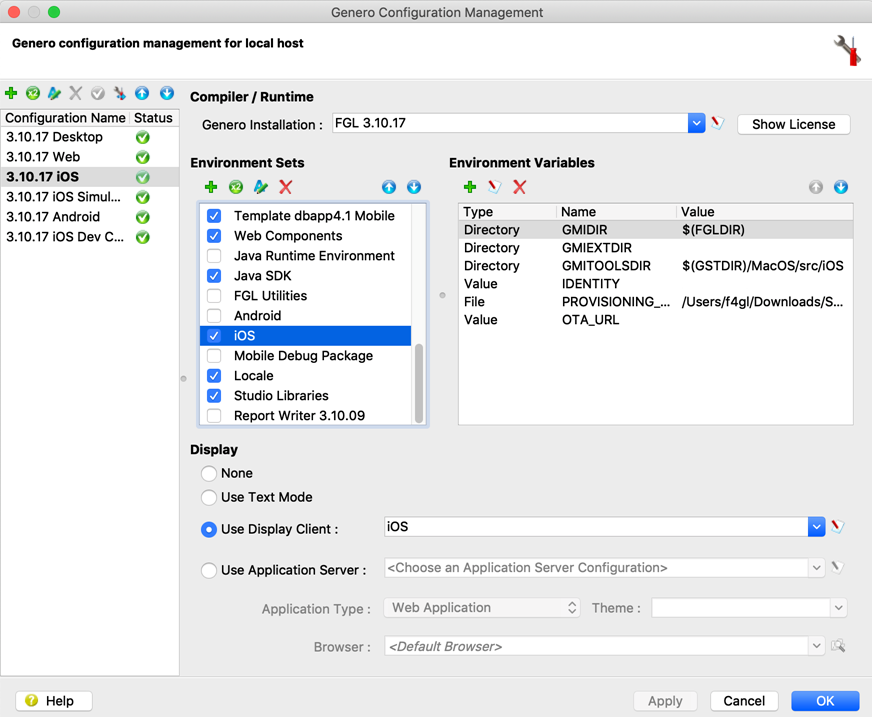Screen dimensions: 872x717
Task: Add a new configuration with green plus
Action: point(11,93)
